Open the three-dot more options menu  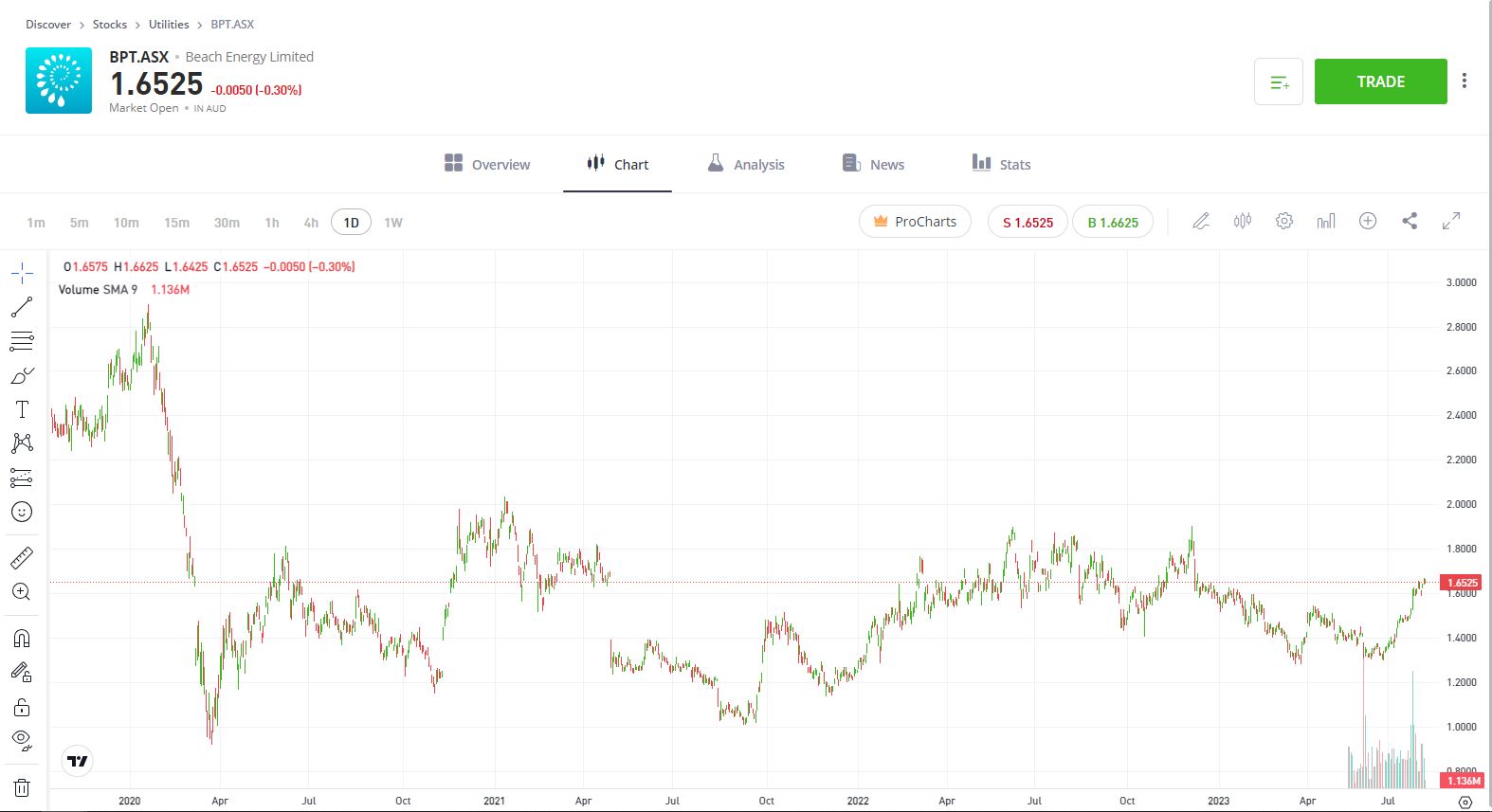(1465, 81)
